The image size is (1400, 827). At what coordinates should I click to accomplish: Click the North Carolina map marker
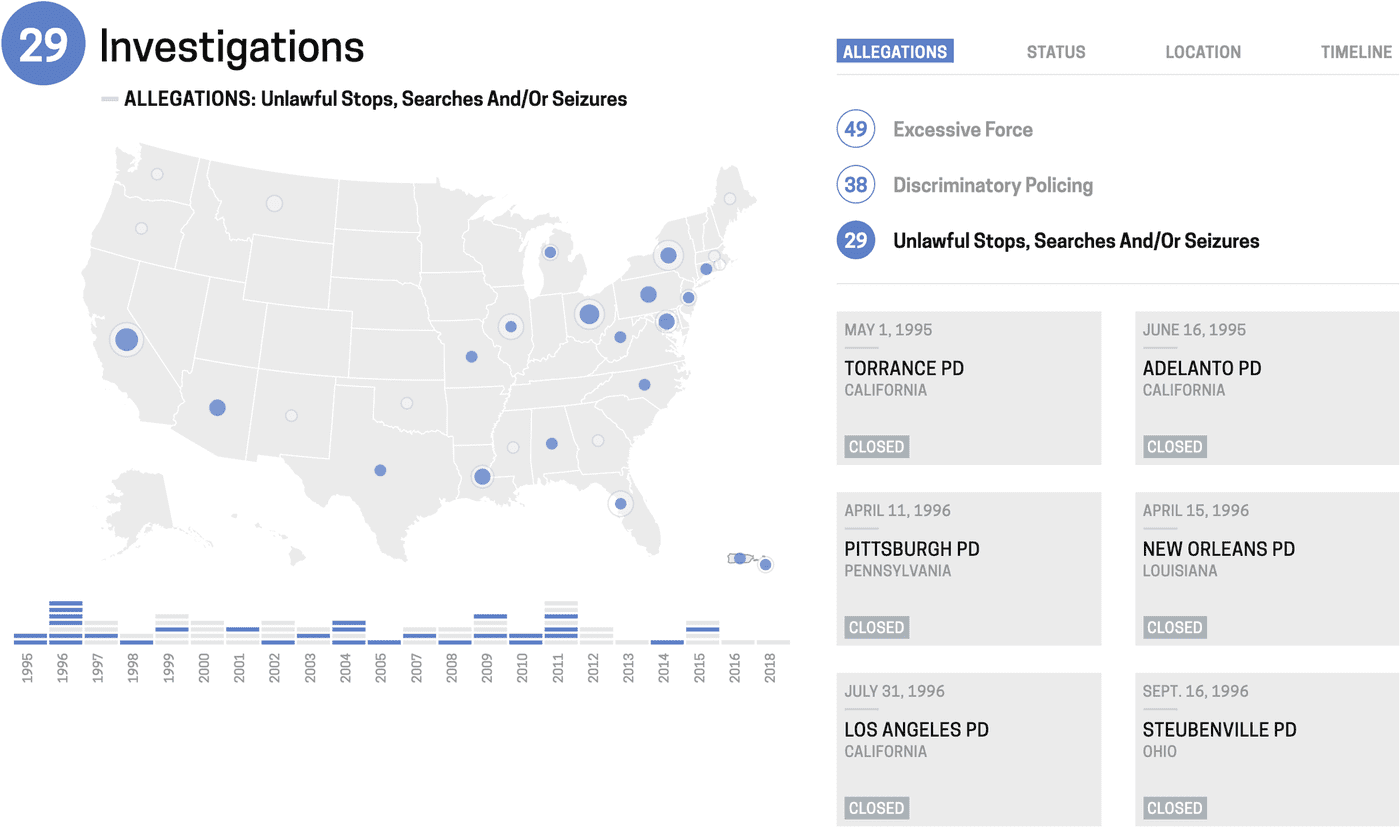tap(644, 384)
